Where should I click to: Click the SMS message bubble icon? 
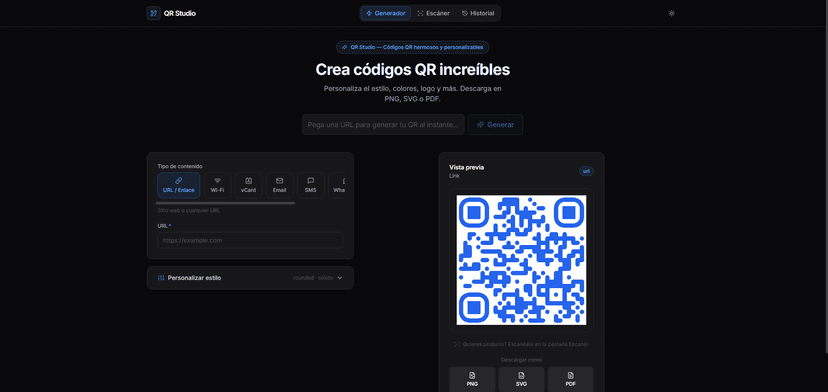[x=310, y=181]
